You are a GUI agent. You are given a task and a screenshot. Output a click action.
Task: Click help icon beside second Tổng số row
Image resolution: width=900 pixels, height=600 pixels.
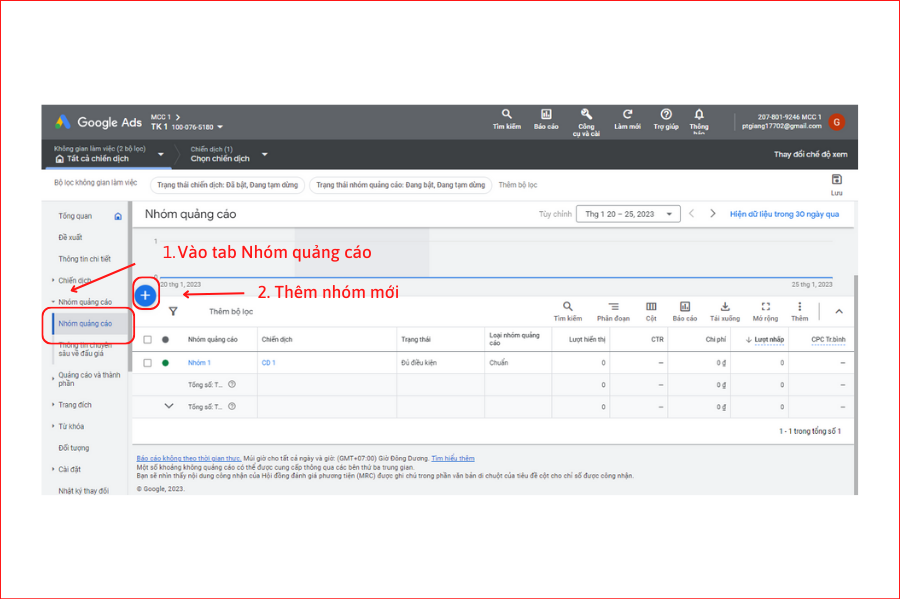[x=232, y=406]
